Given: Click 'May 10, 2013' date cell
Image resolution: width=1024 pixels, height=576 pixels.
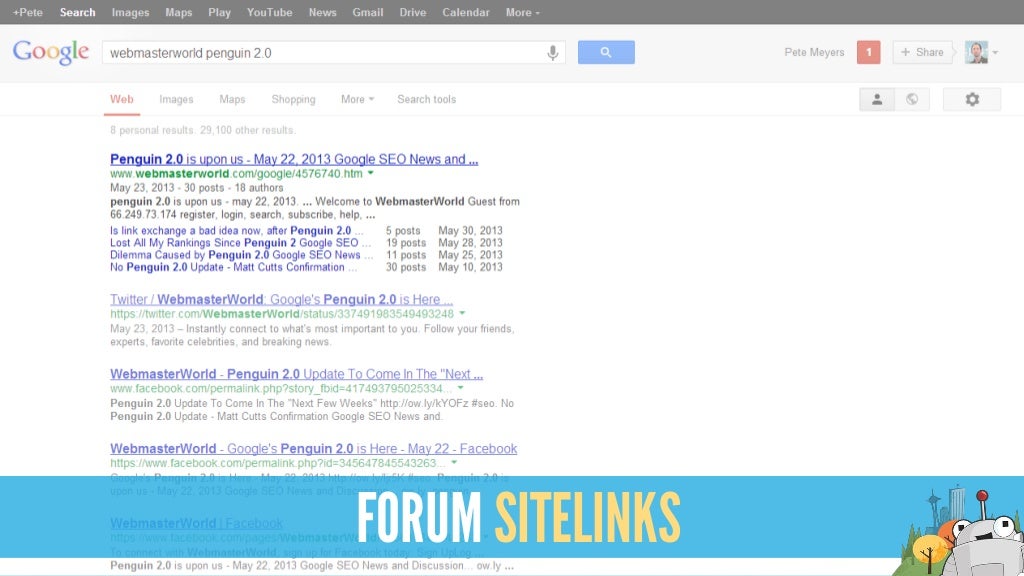Looking at the screenshot, I should [x=470, y=267].
